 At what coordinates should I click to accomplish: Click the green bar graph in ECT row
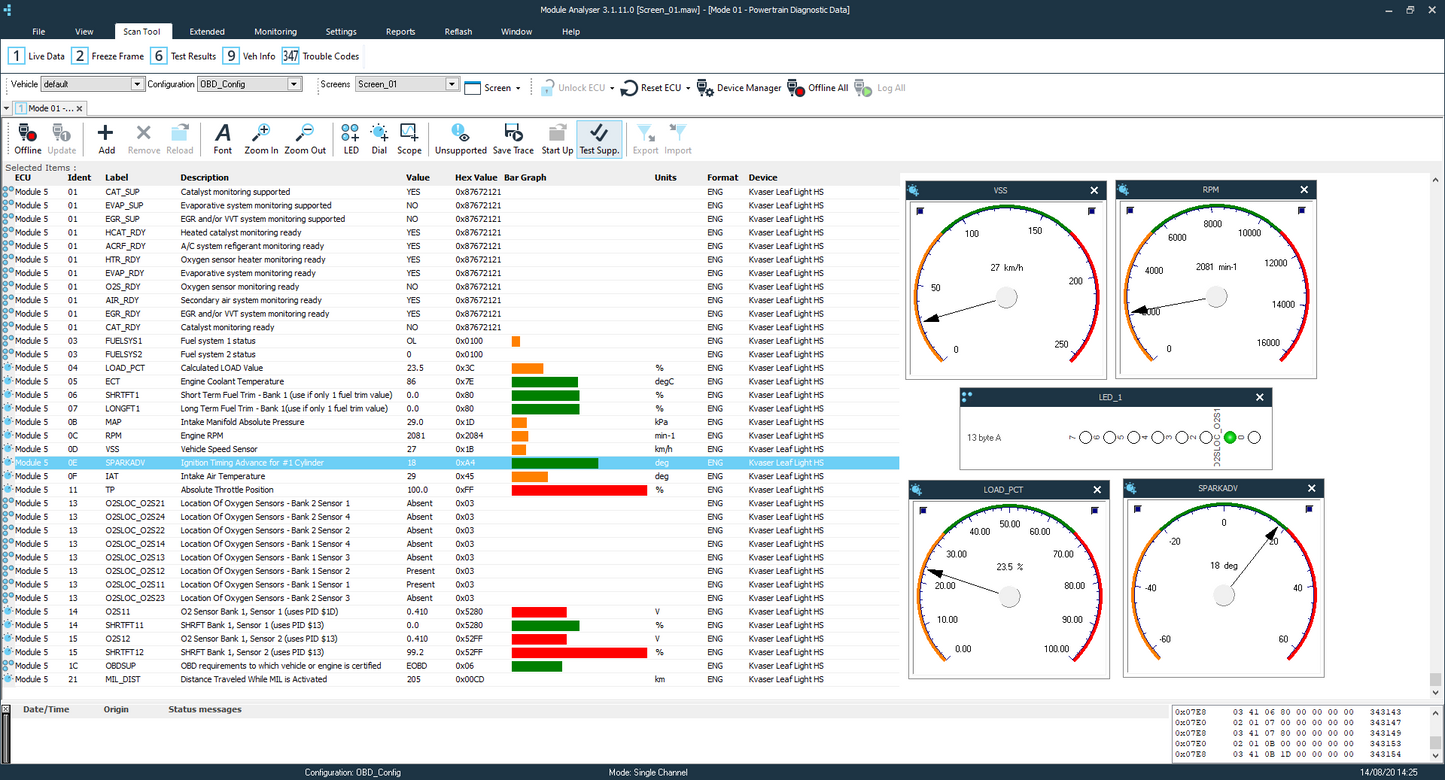click(x=545, y=382)
